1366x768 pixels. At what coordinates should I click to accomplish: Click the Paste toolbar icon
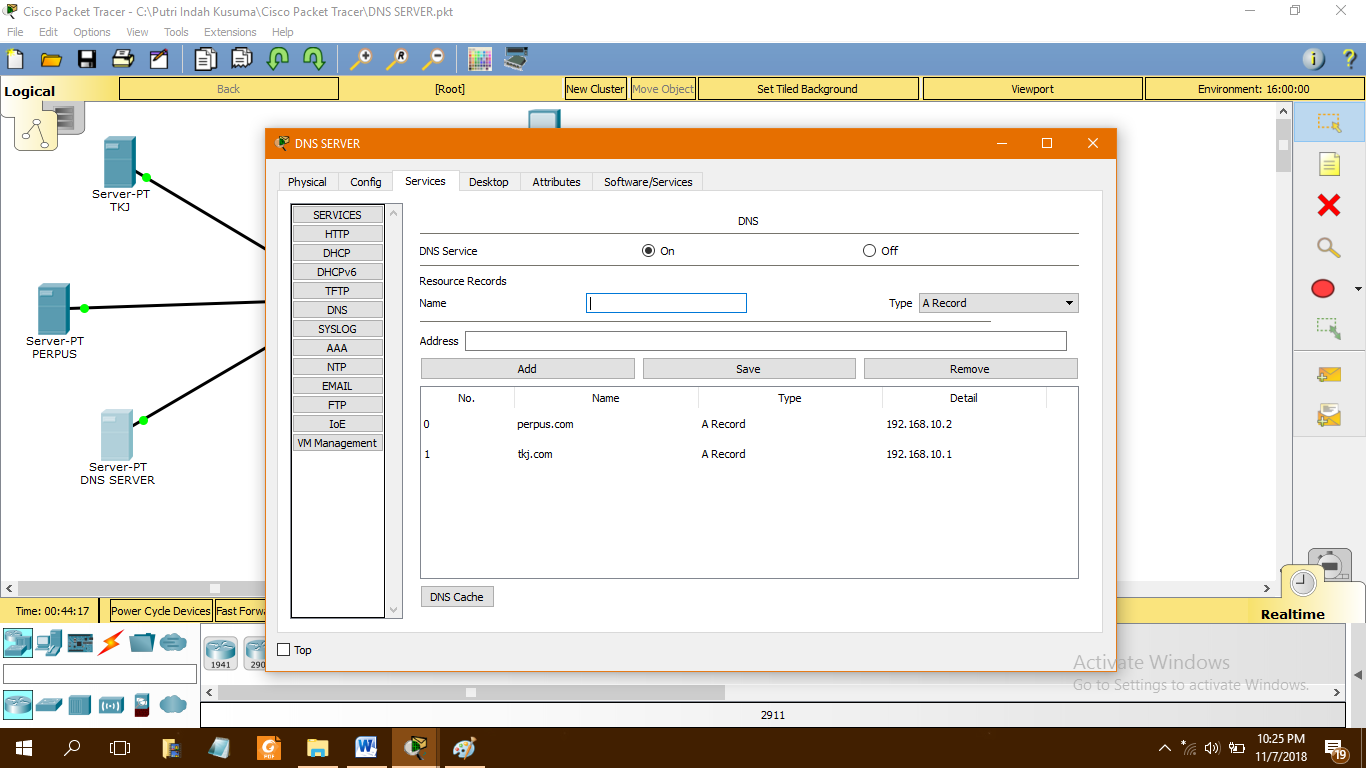point(242,59)
